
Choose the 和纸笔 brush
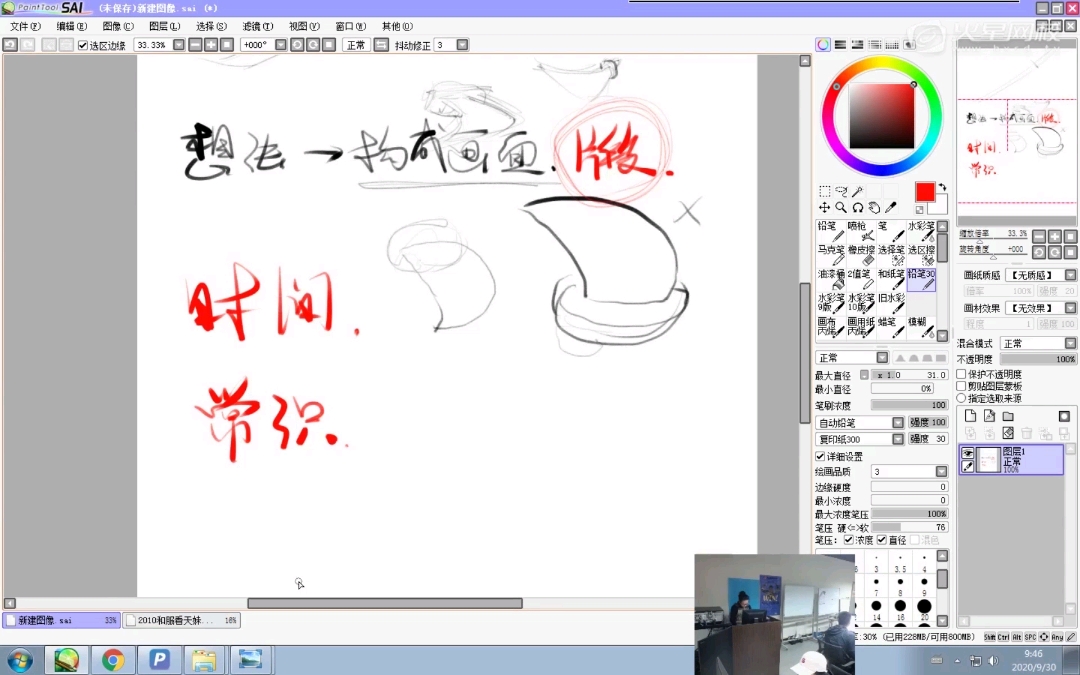[891, 279]
